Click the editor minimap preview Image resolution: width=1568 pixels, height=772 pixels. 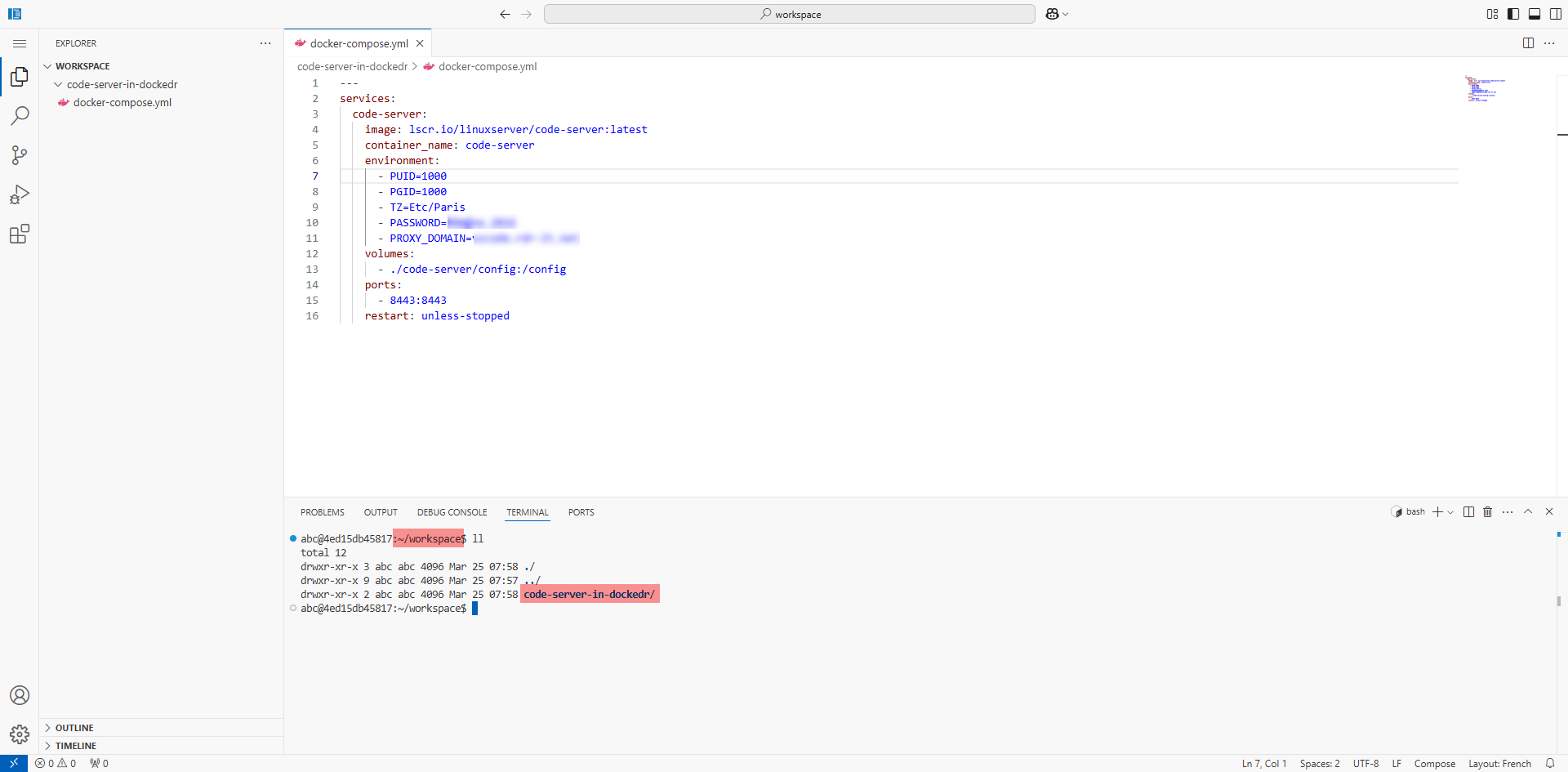tap(1484, 89)
